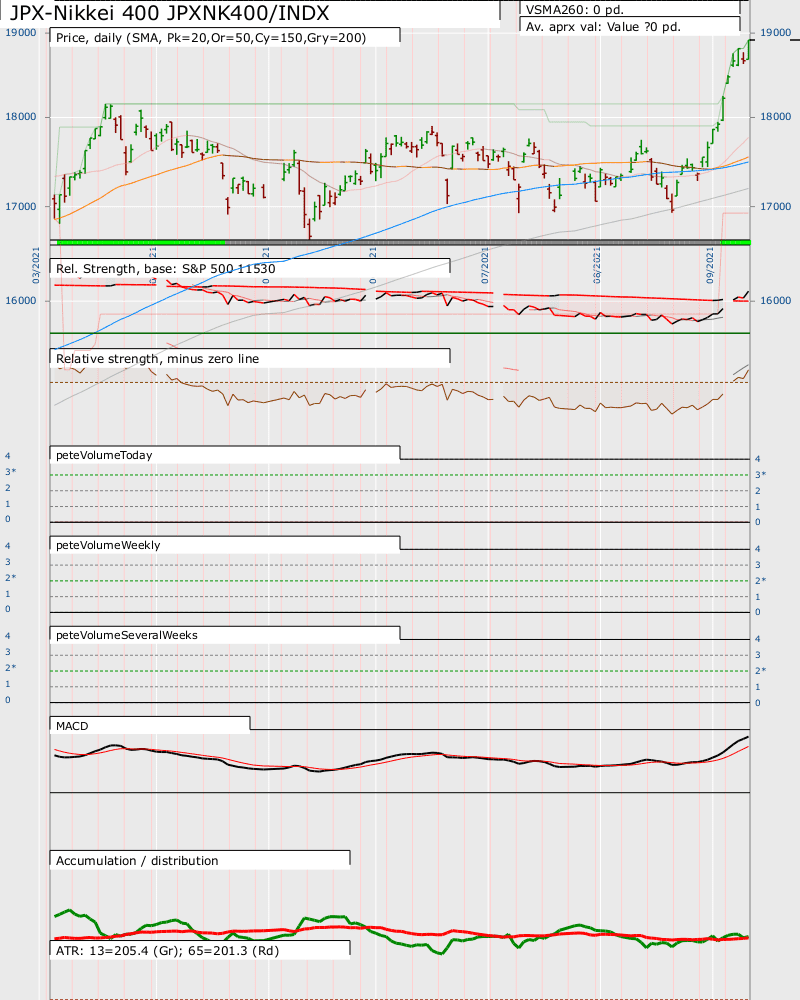The width and height of the screenshot is (800, 1000).
Task: Click the 2* level on peteVolumeSeveralWeeks left scale
Action: [x=11, y=668]
